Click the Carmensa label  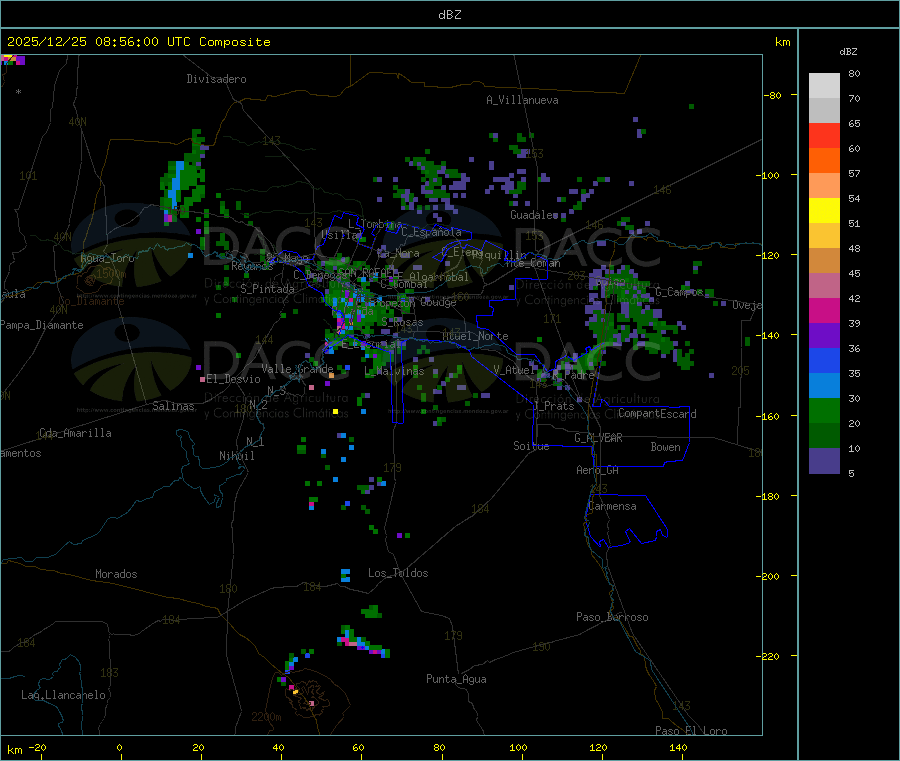(612, 506)
